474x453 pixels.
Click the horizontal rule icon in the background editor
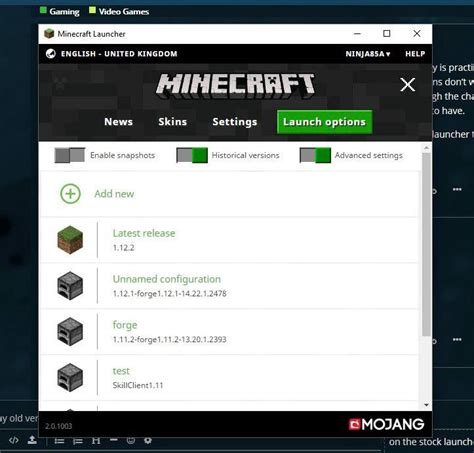114,440
